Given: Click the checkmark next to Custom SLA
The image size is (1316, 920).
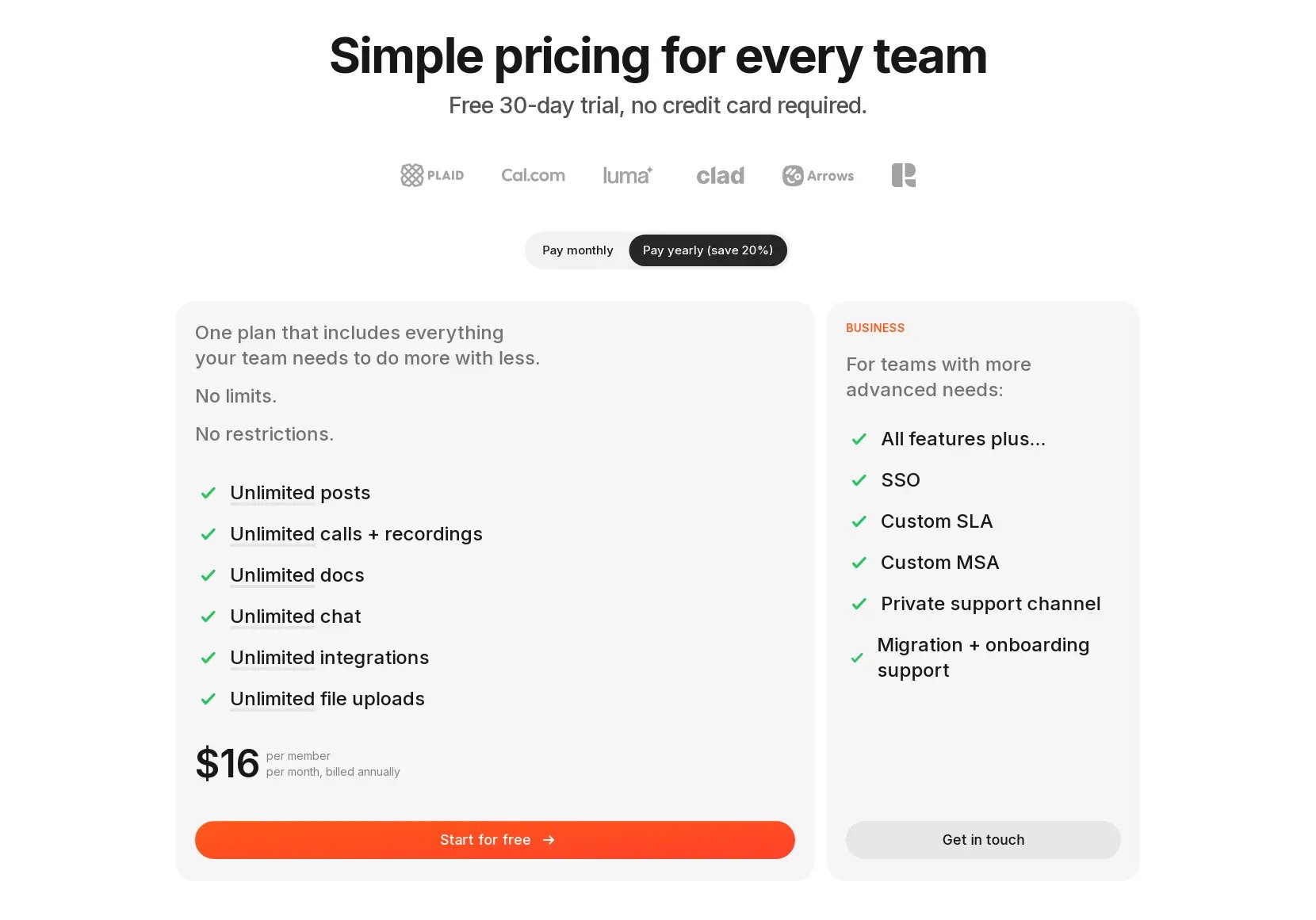Looking at the screenshot, I should click(x=859, y=521).
